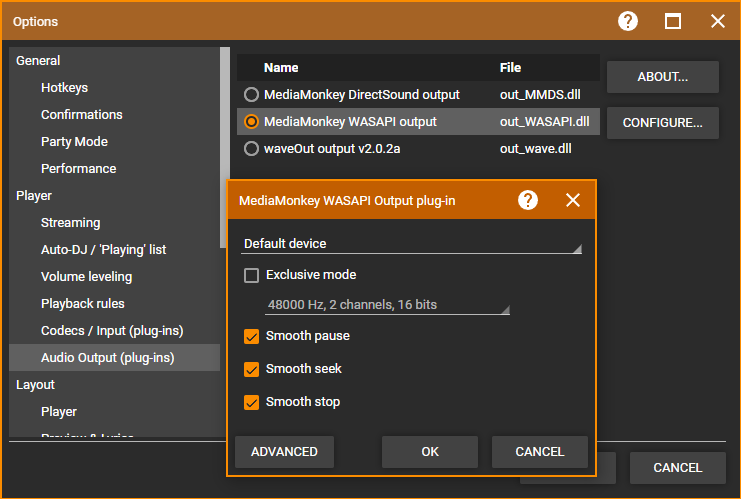Click CANCEL in the WASAPI plug-in dialog
Viewport: 741px width, 499px height.
click(540, 452)
